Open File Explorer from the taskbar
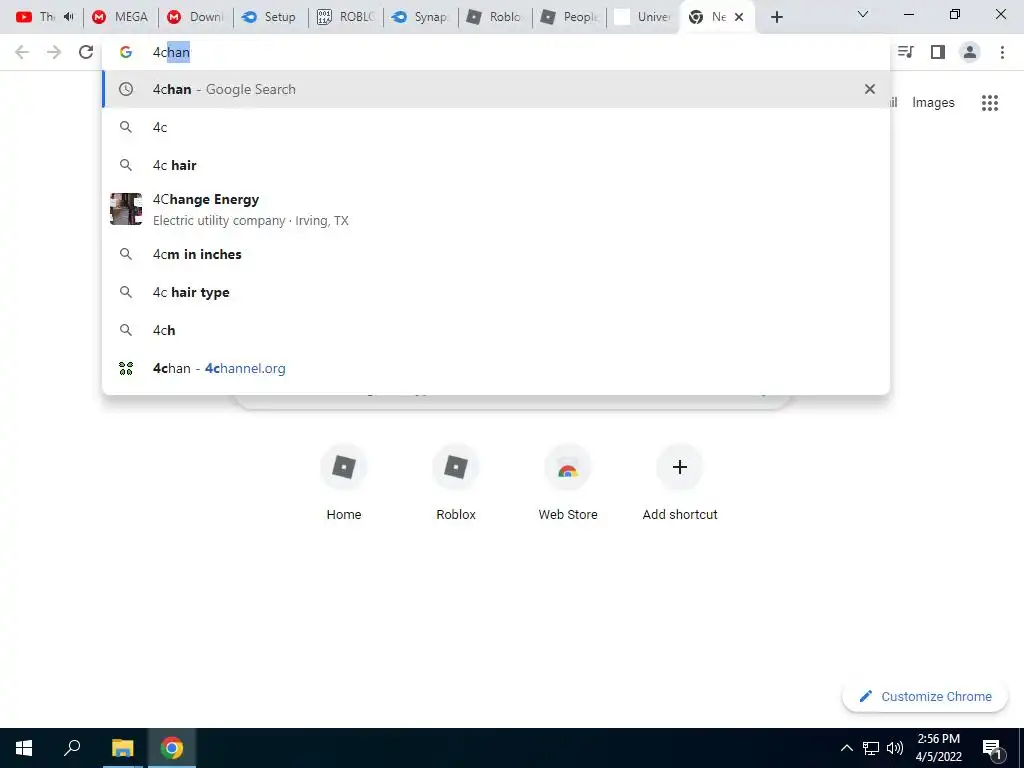This screenshot has width=1024, height=768. coord(122,748)
